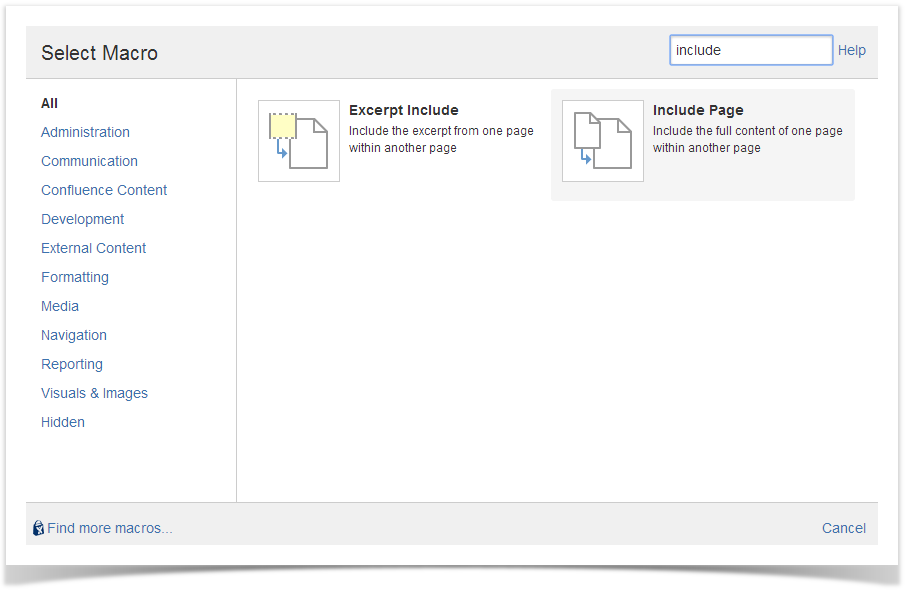Click the description 'Include the excerpt from one page'

point(441,131)
